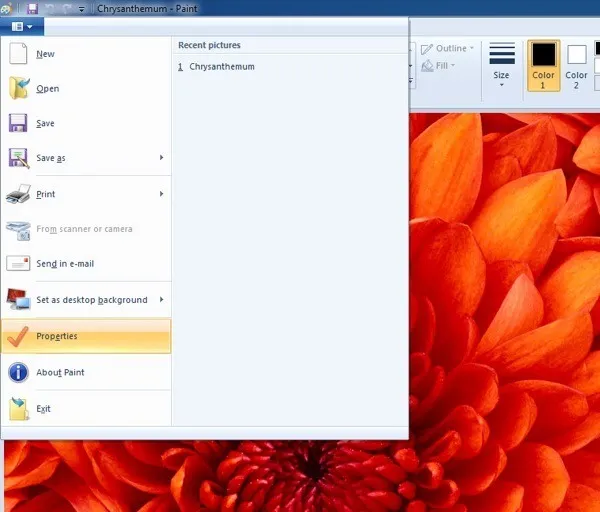Open recent picture Chrysanthemum
Screen dimensions: 600x512
point(221,67)
